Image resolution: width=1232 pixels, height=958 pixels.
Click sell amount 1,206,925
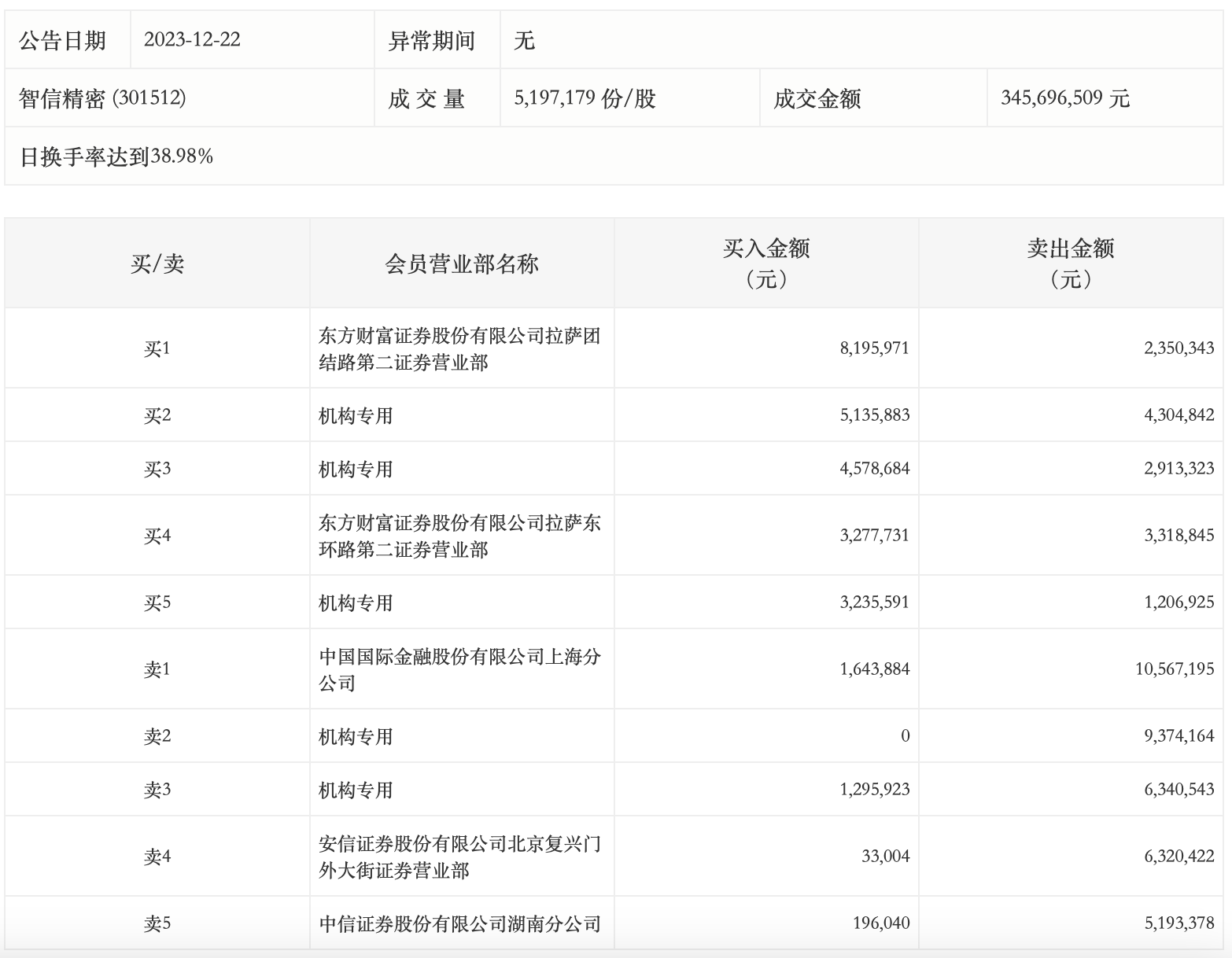[x=1179, y=602]
